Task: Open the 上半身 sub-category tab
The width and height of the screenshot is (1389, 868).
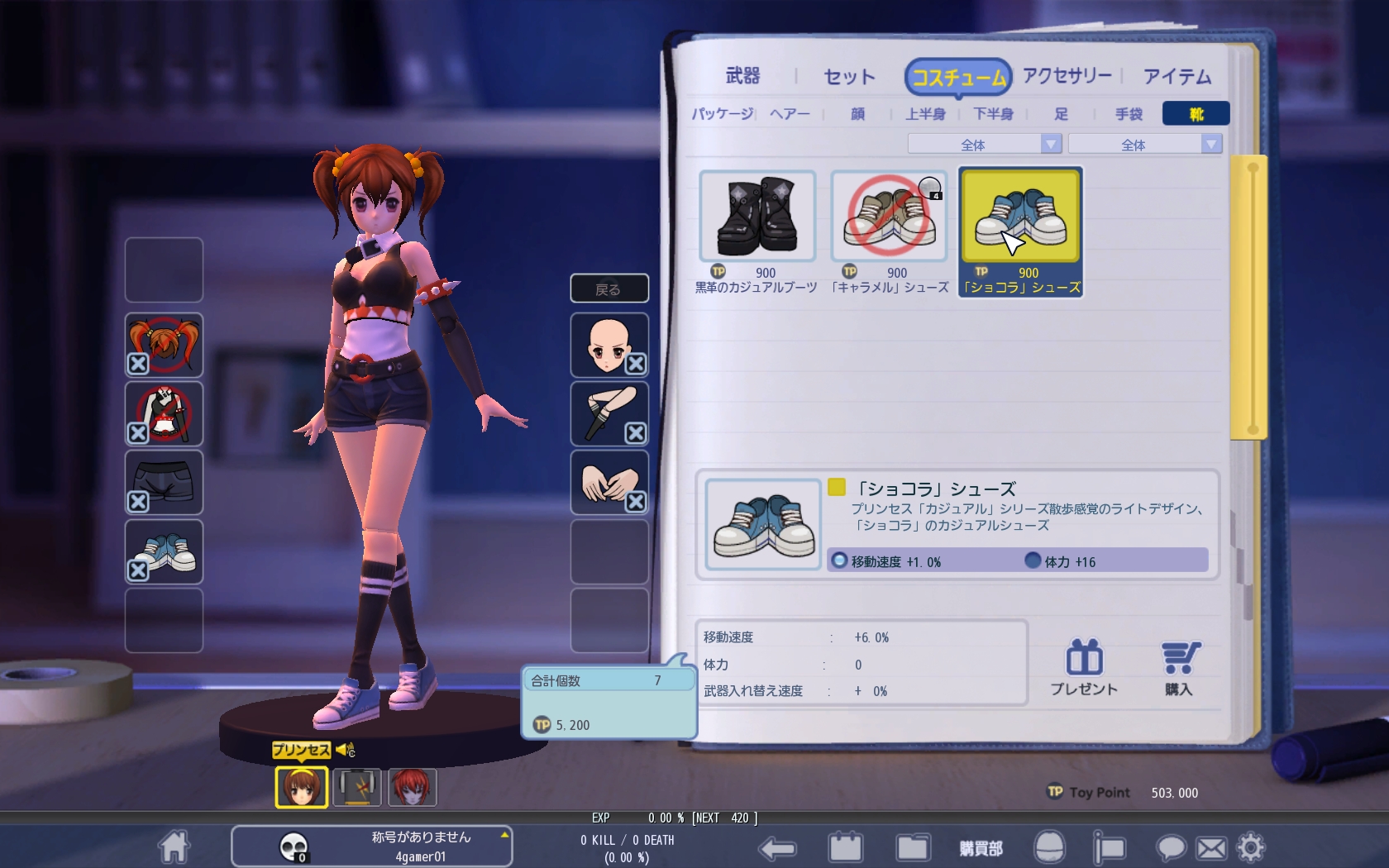Action: coord(925,114)
